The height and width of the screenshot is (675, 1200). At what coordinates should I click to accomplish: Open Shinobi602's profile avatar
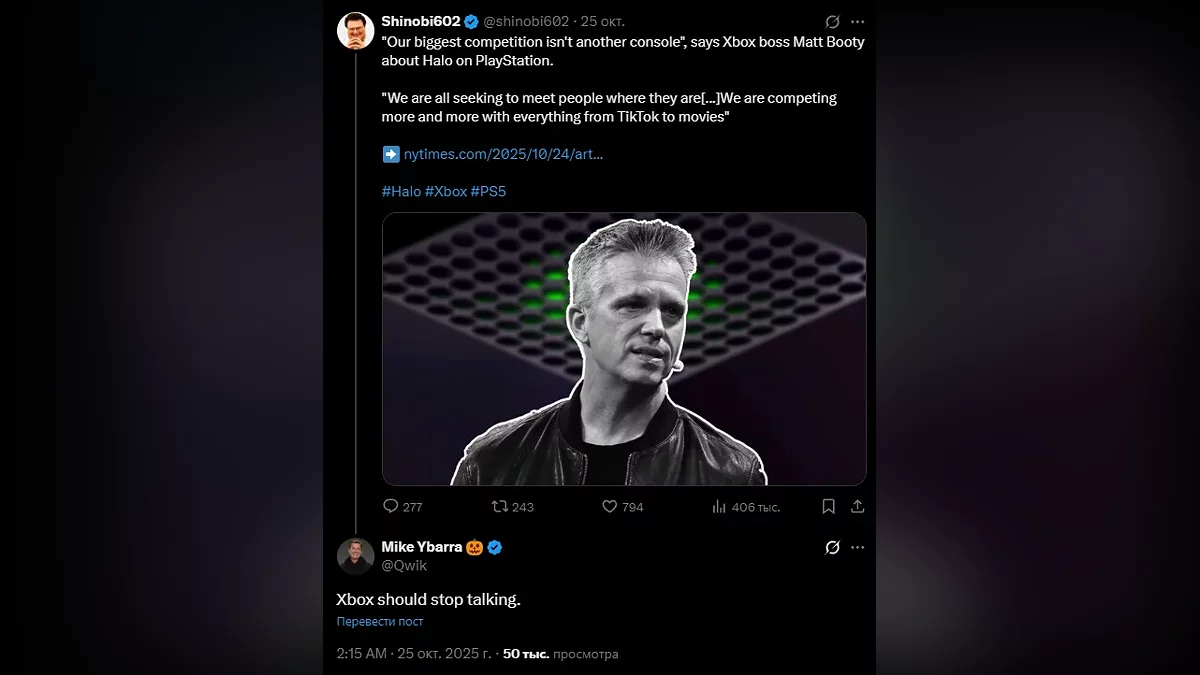click(x=356, y=31)
